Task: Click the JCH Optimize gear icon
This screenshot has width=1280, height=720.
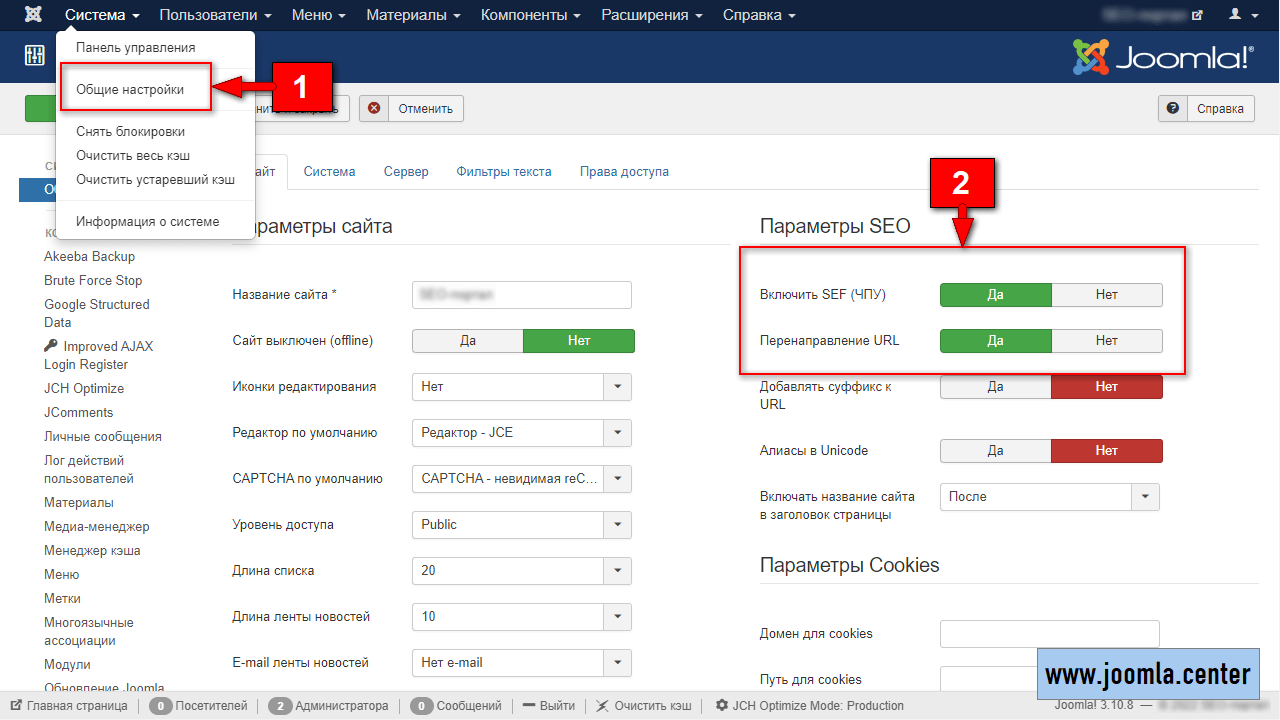Action: coord(722,705)
